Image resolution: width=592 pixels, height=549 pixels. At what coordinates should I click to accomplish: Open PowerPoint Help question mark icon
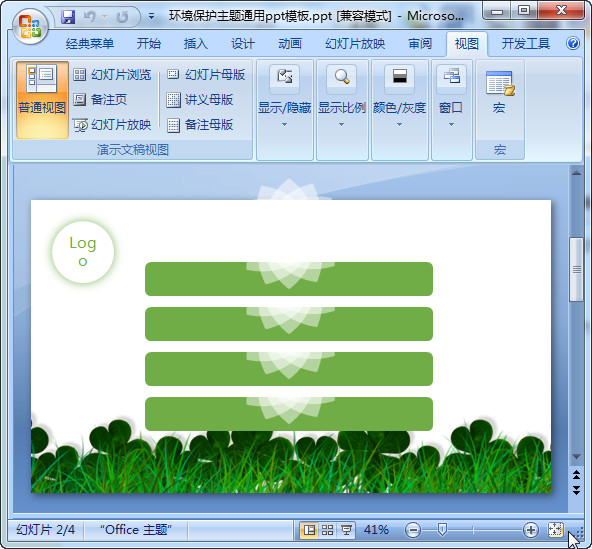[573, 43]
